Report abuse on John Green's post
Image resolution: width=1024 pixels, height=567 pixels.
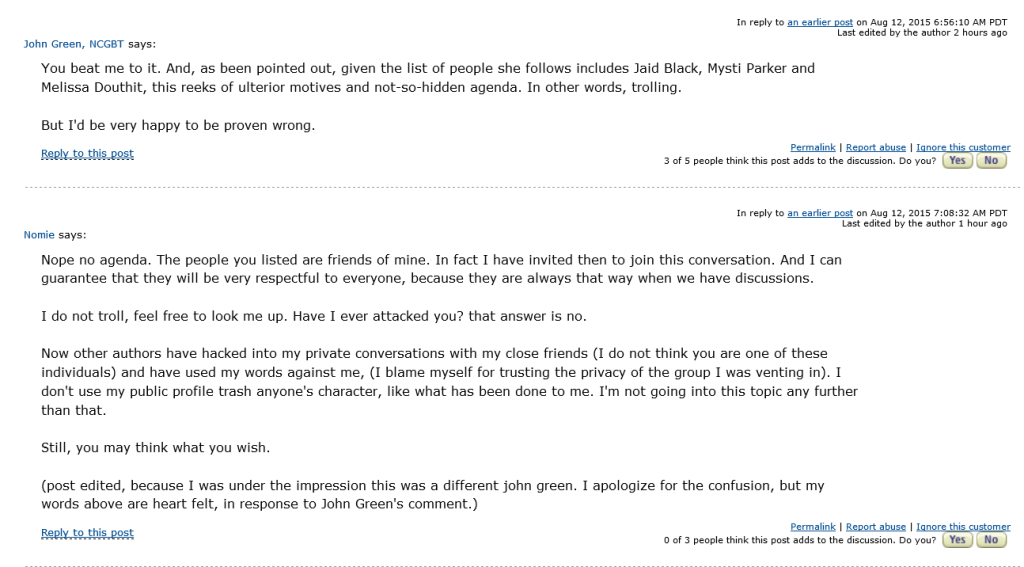[875, 148]
